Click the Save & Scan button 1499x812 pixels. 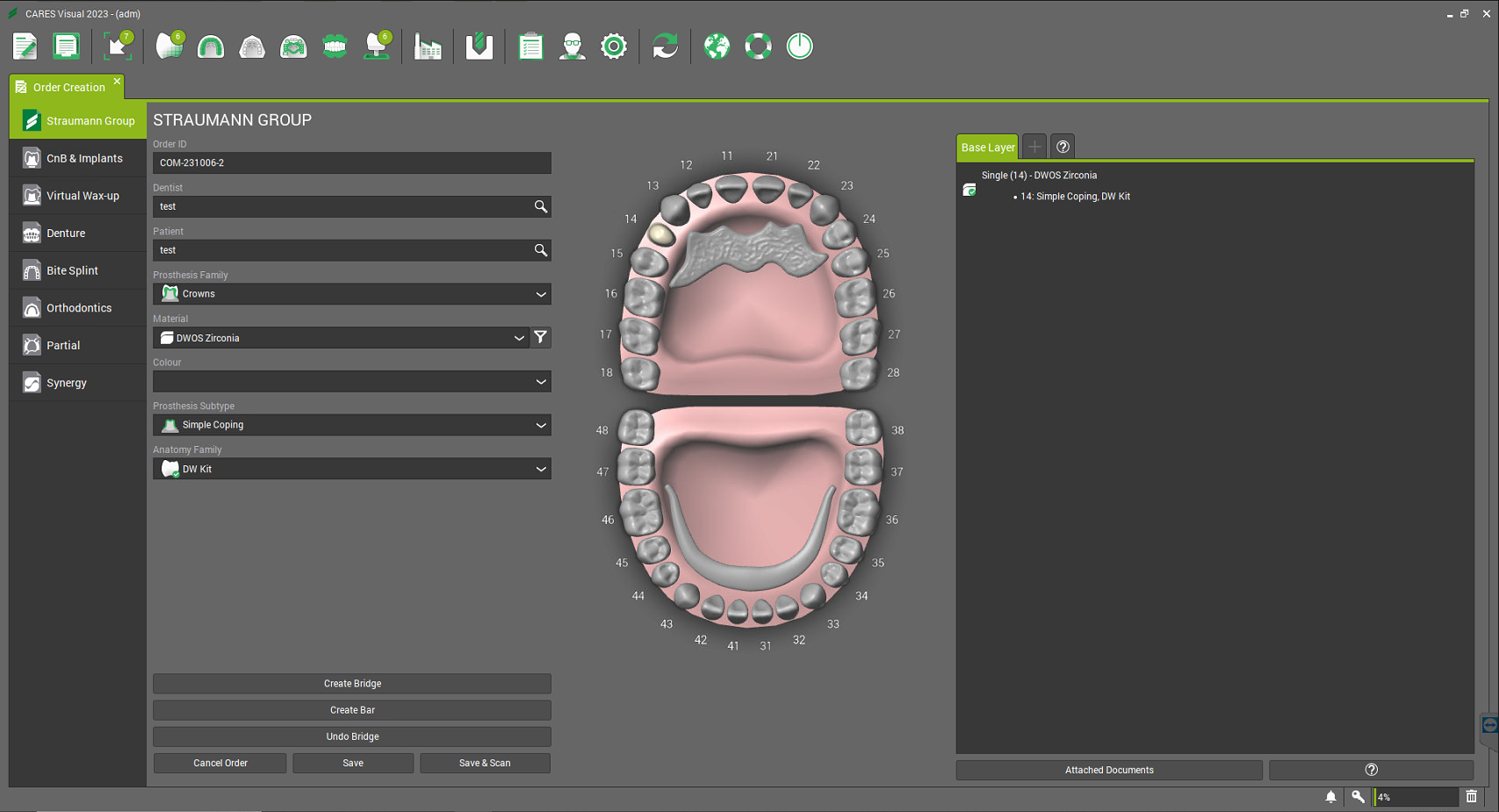coord(485,763)
